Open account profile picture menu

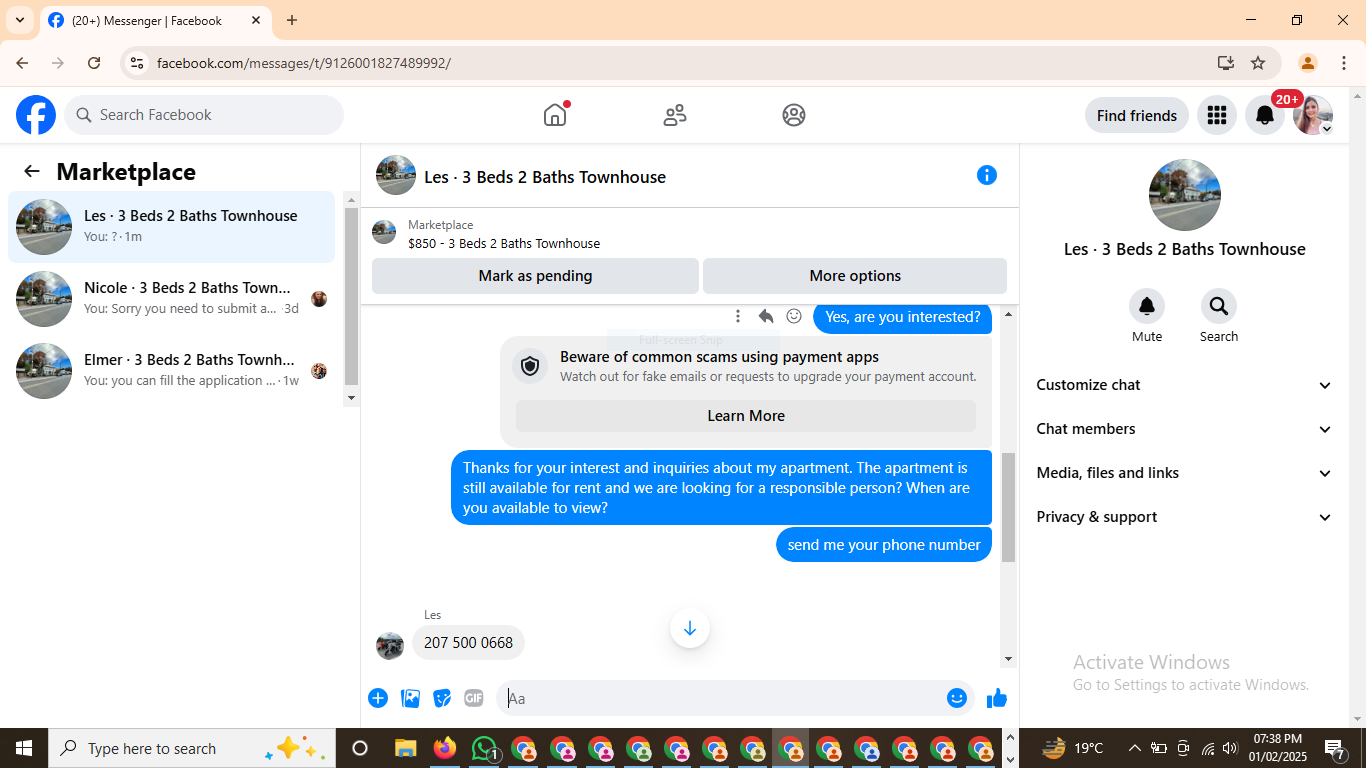pyautogui.click(x=1312, y=115)
